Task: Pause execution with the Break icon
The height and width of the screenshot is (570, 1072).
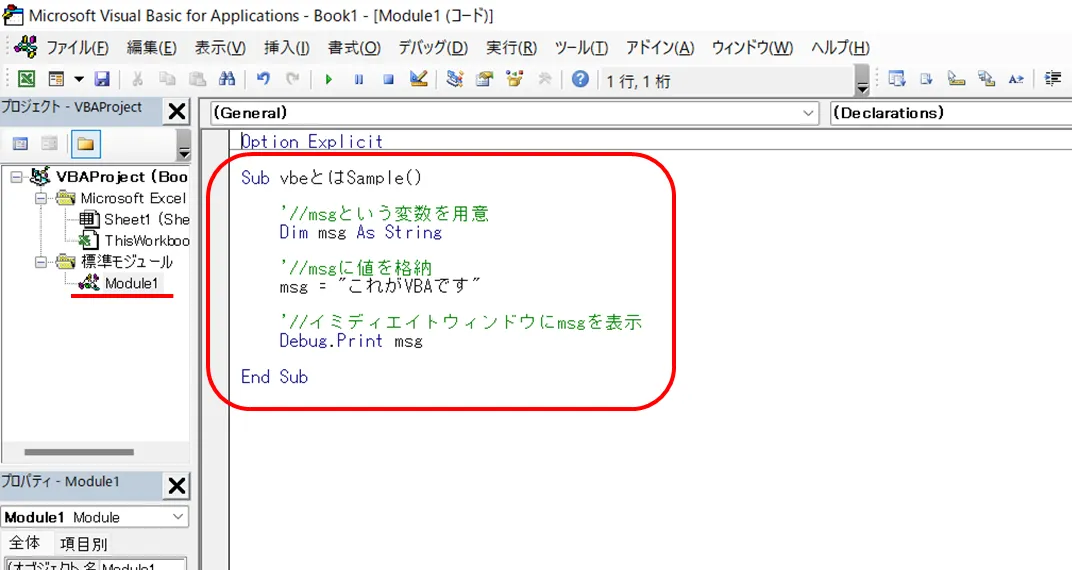Action: tap(358, 79)
